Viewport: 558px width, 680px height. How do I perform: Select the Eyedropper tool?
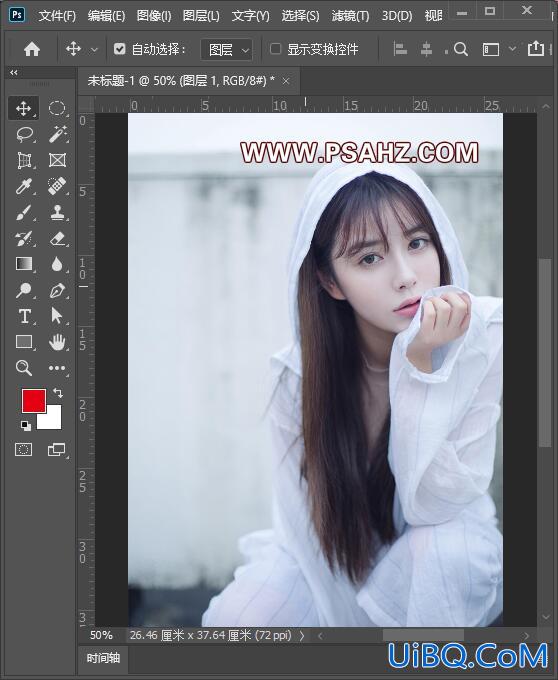24,186
